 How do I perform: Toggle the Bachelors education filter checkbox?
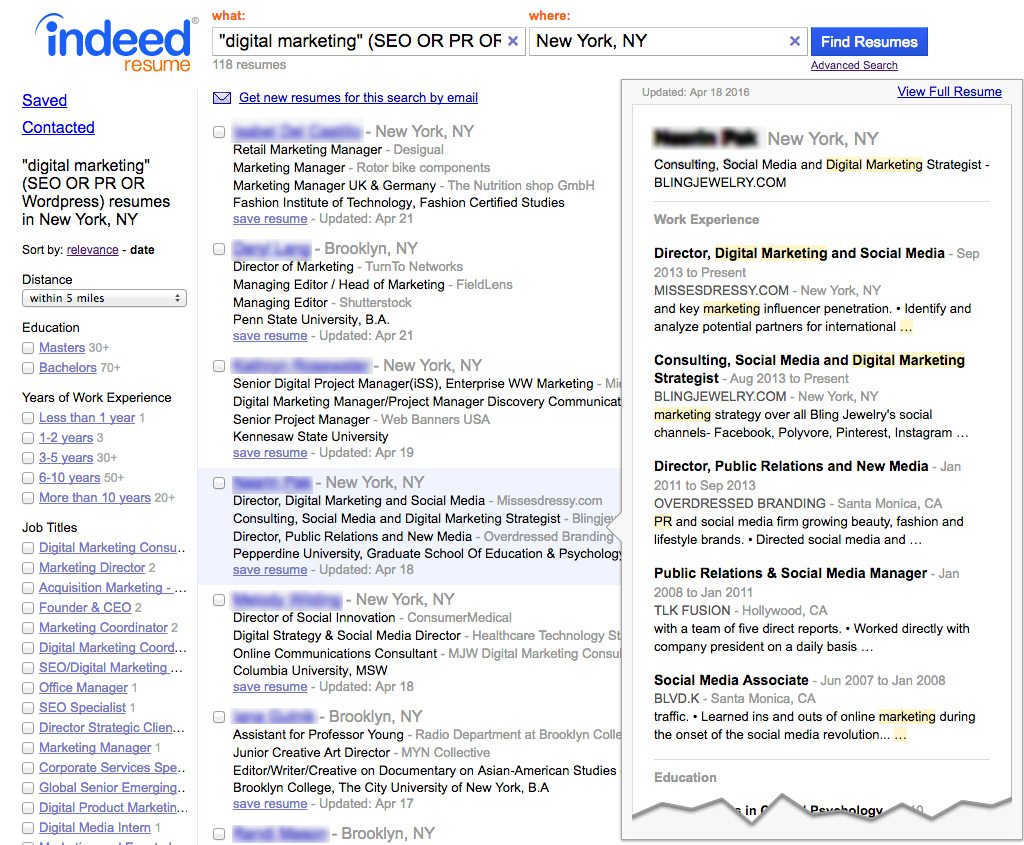28,368
